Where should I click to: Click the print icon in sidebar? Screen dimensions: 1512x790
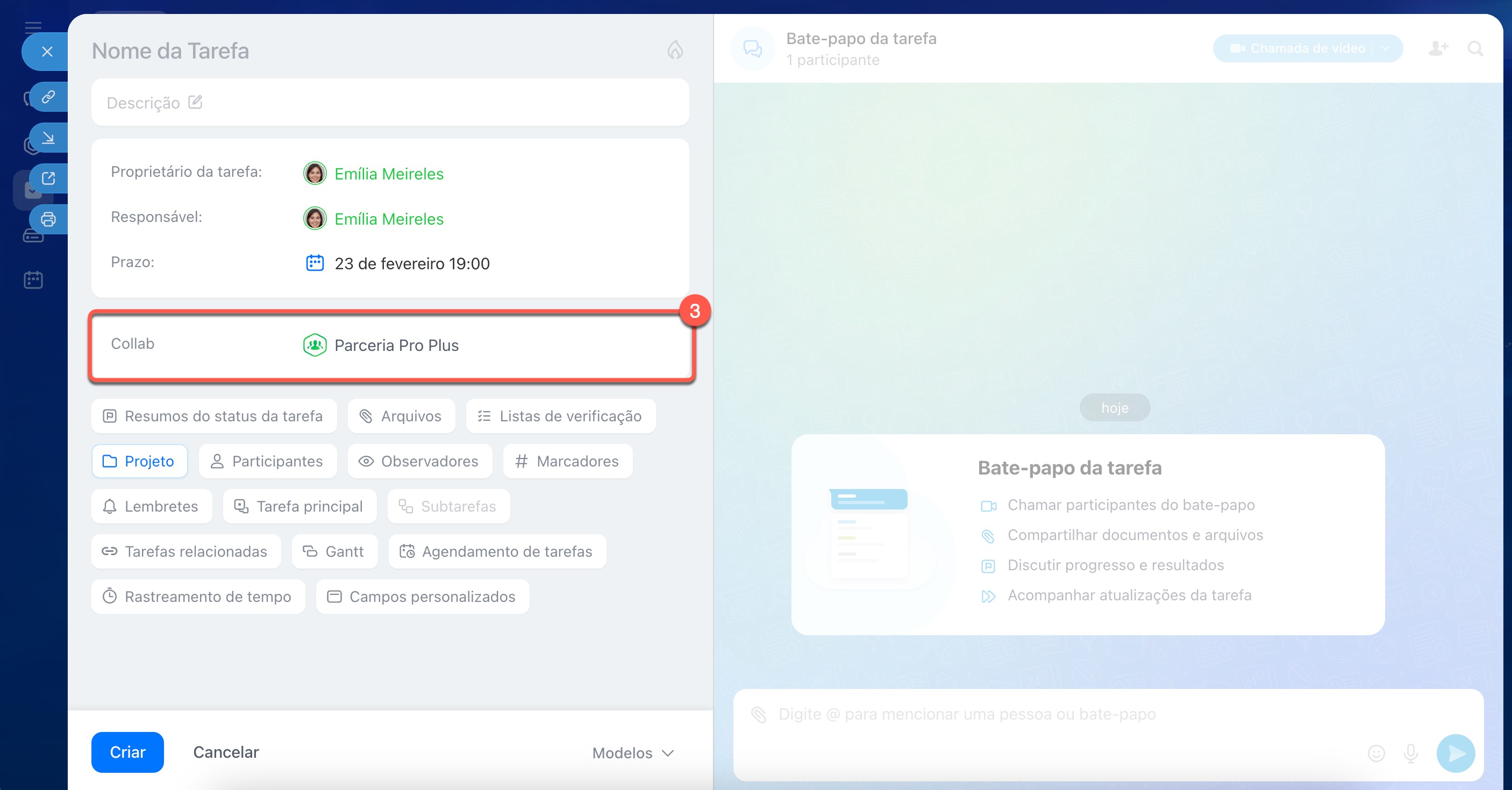48,219
